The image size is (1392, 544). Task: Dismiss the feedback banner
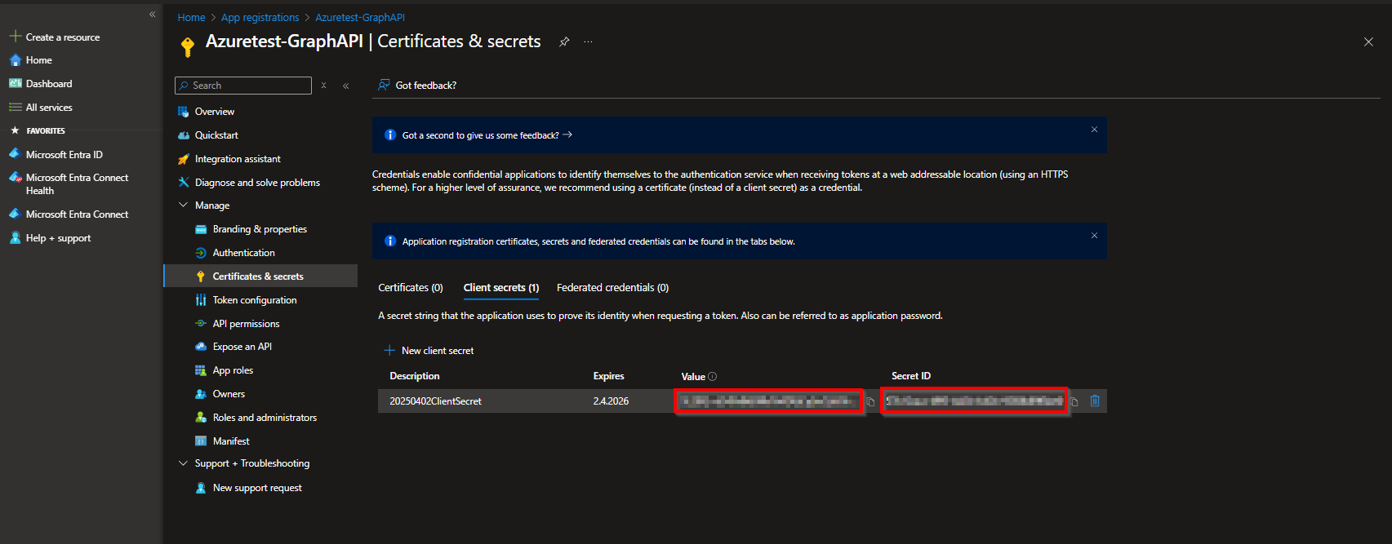(x=1094, y=130)
